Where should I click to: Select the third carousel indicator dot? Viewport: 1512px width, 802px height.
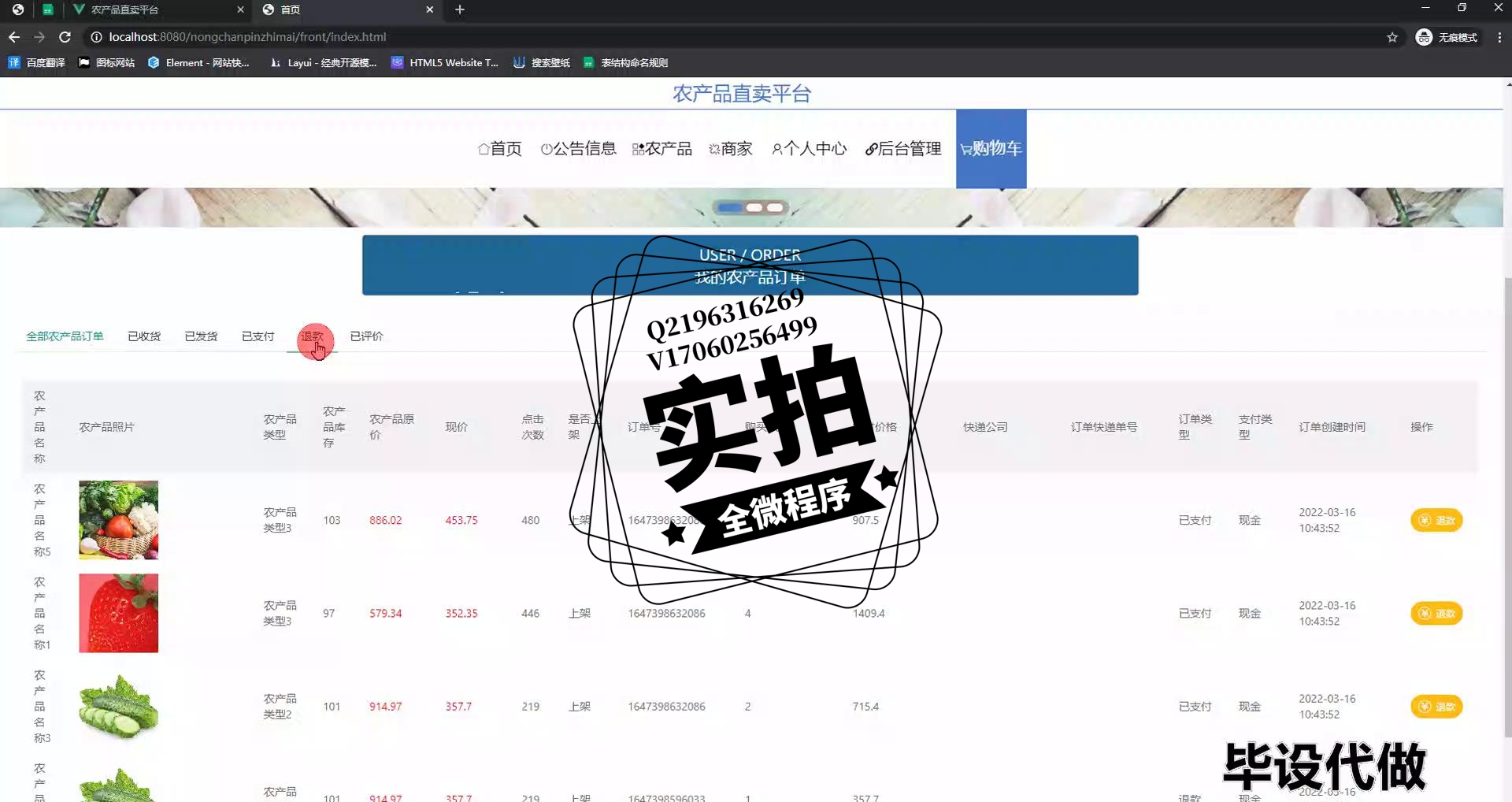775,208
